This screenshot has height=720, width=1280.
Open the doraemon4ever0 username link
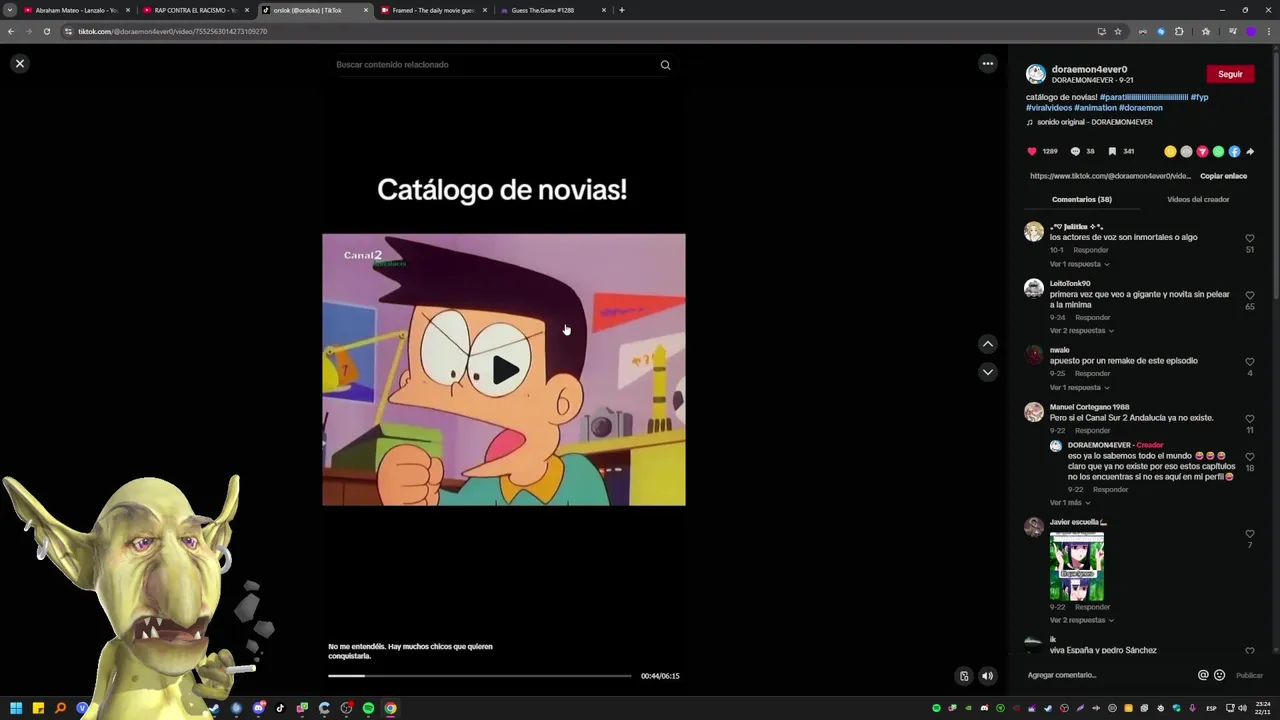point(1089,69)
